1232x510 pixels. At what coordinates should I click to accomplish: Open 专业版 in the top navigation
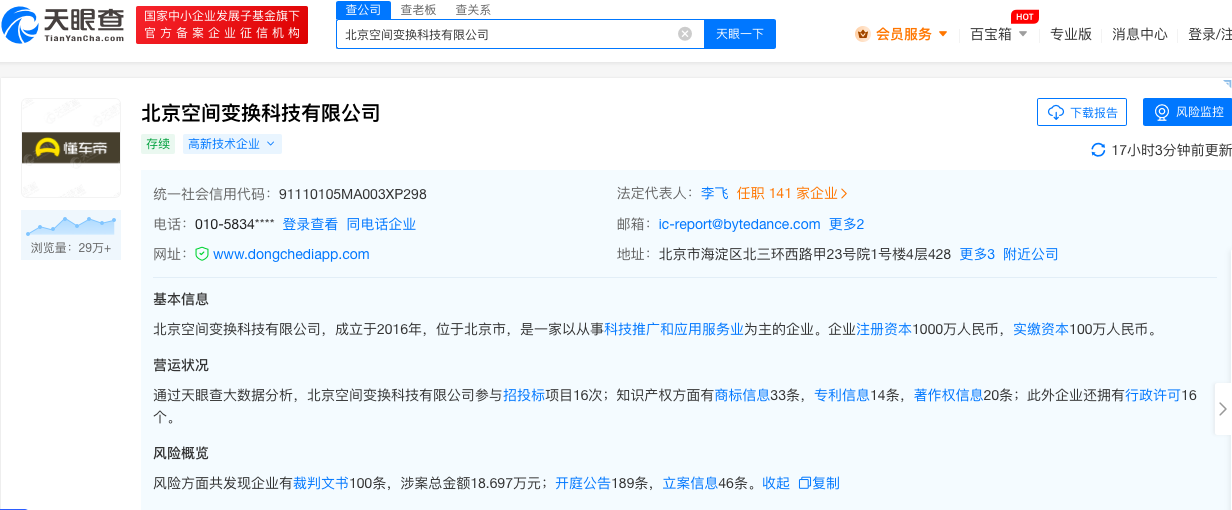point(1071,34)
